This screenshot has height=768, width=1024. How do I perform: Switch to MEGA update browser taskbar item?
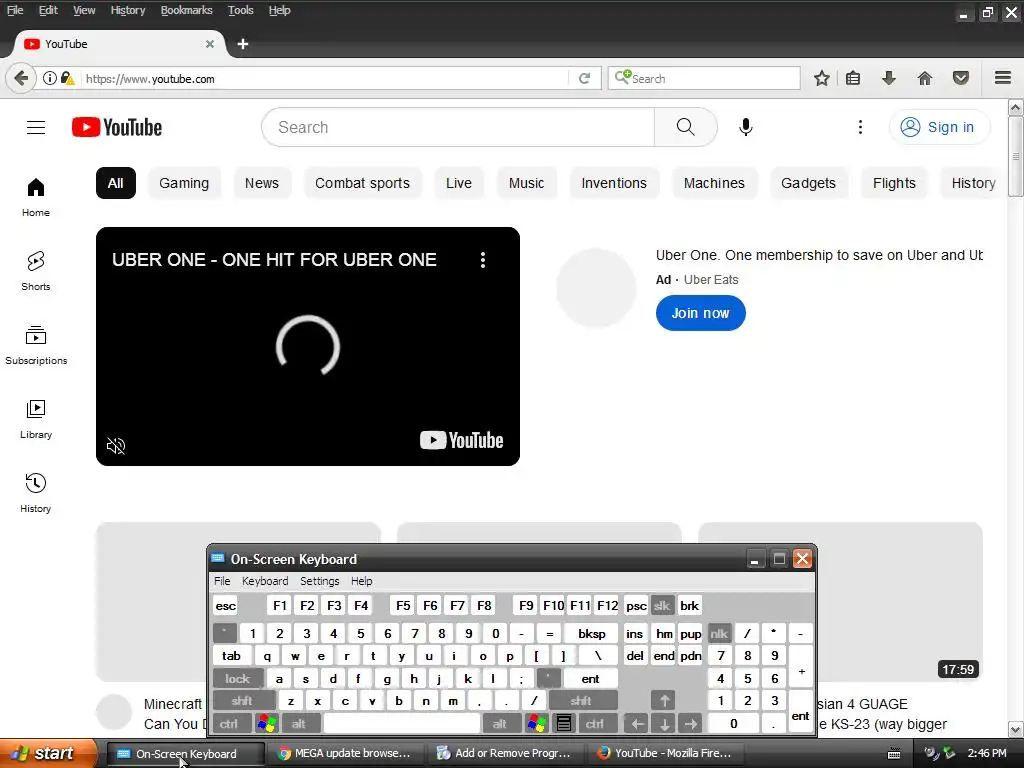tap(346, 753)
